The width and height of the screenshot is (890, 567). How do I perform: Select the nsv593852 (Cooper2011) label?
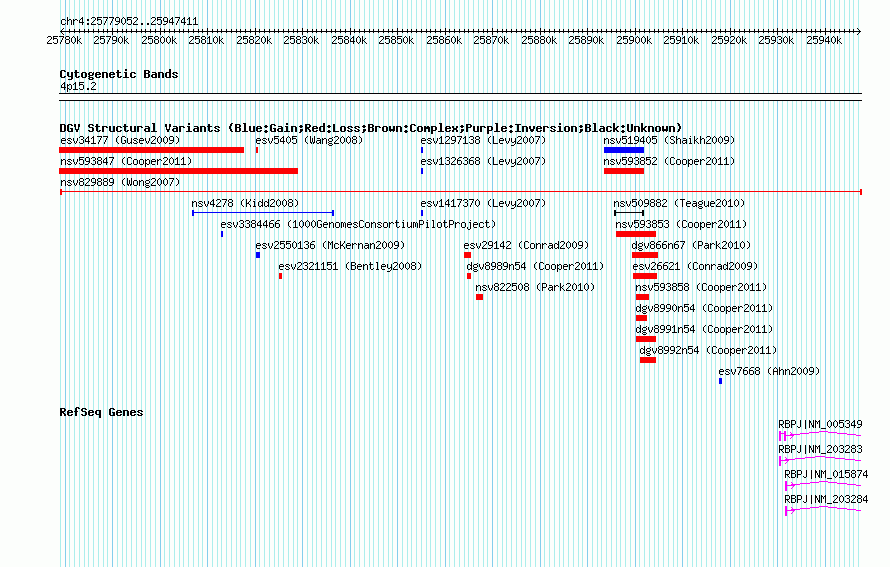(669, 161)
